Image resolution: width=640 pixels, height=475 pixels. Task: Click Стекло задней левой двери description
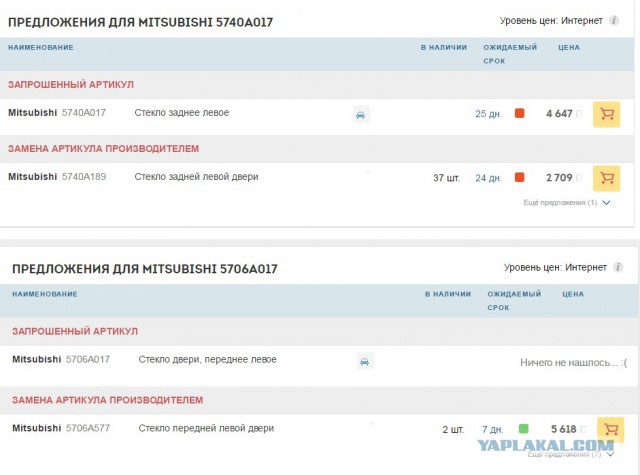point(196,177)
